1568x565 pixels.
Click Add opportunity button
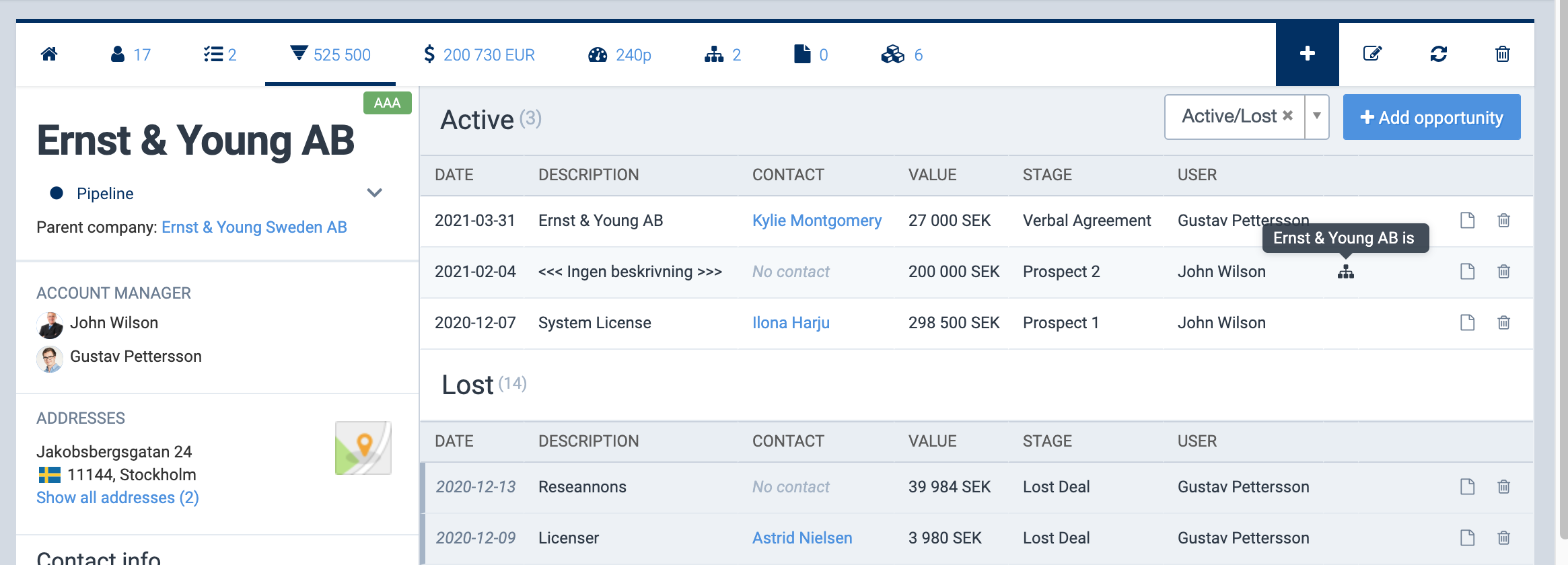(x=1431, y=117)
